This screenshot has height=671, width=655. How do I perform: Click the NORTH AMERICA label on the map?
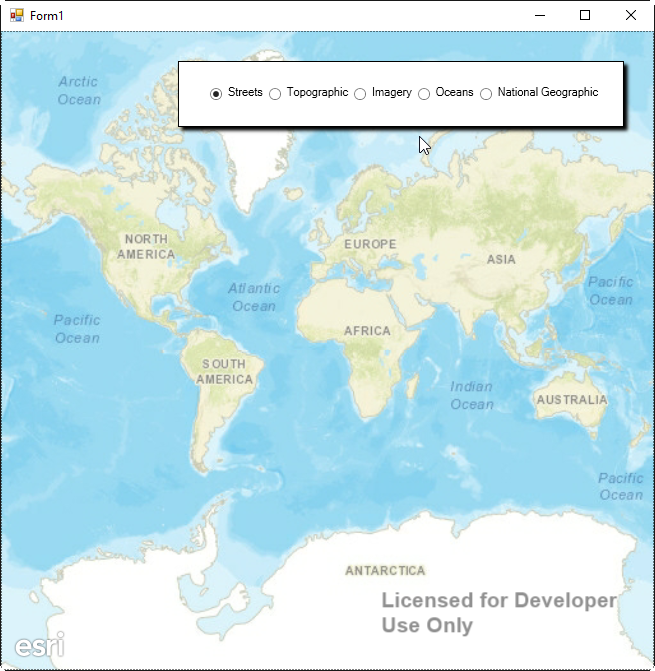tap(146, 246)
